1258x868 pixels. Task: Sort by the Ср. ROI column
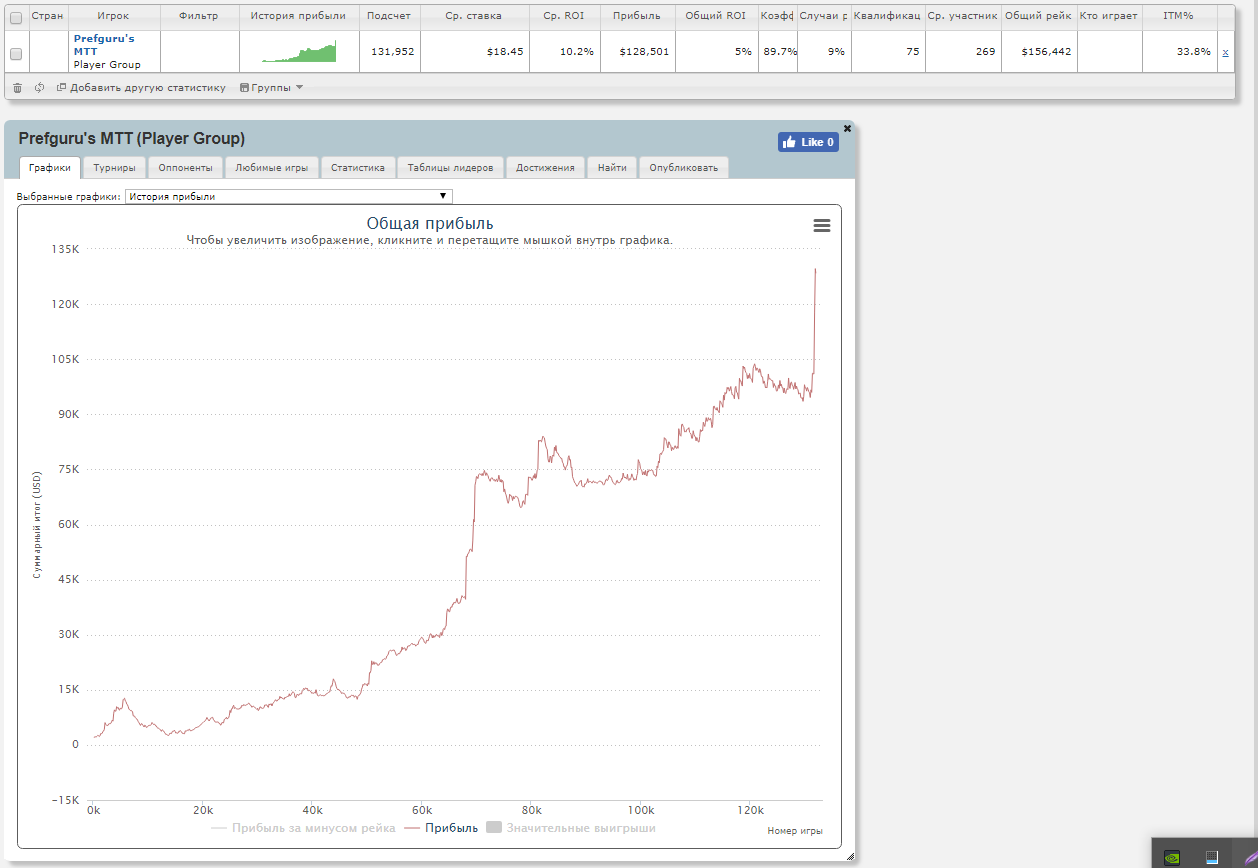coord(564,16)
